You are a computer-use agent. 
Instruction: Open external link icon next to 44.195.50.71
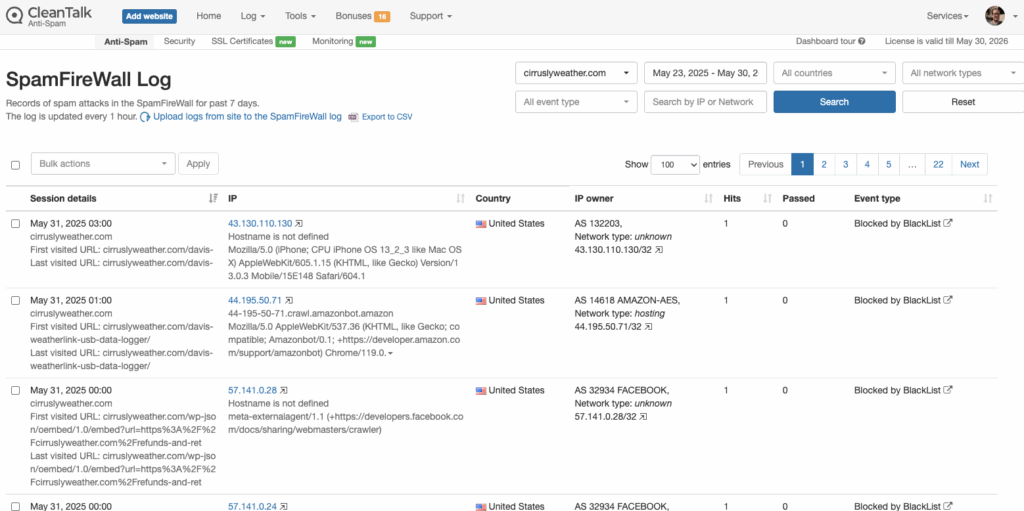click(288, 301)
